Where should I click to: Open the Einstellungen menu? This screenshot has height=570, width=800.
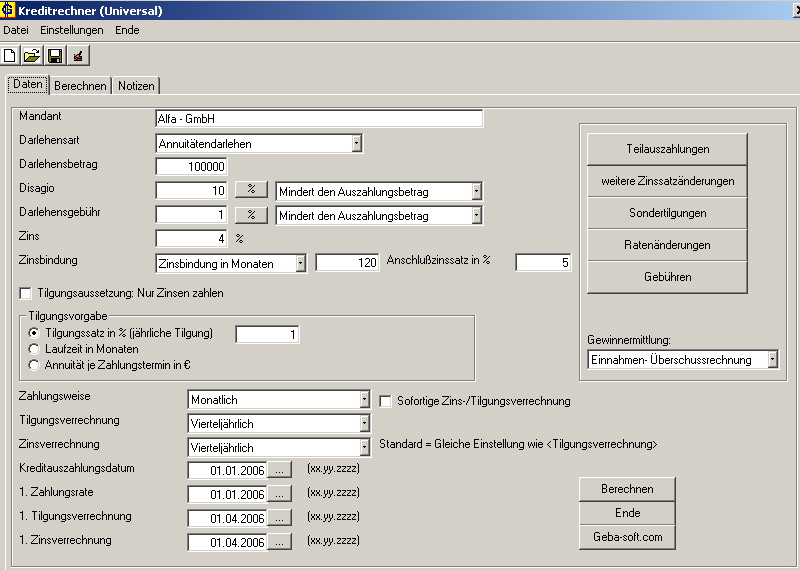(x=71, y=30)
